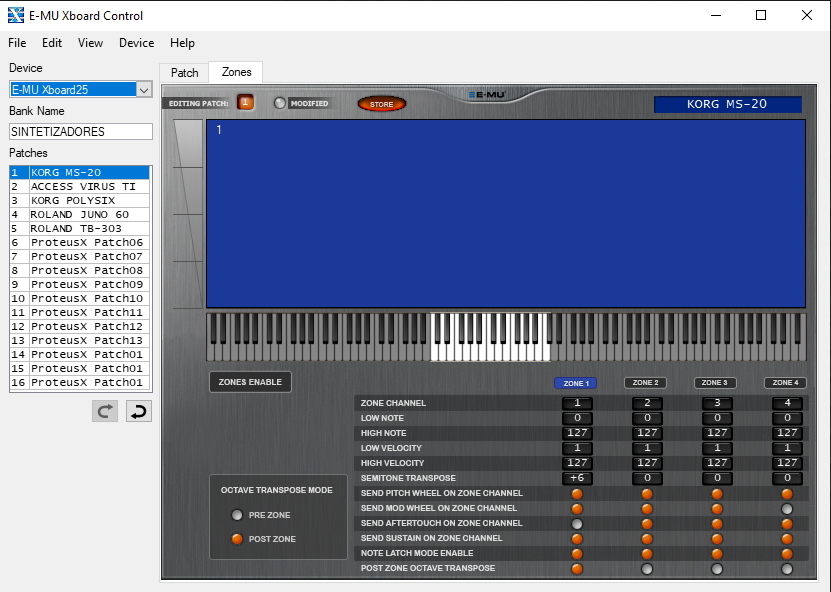Click the E-MU Xboard Control title bar icon
Screen dimensions: 831x592
click(x=16, y=15)
